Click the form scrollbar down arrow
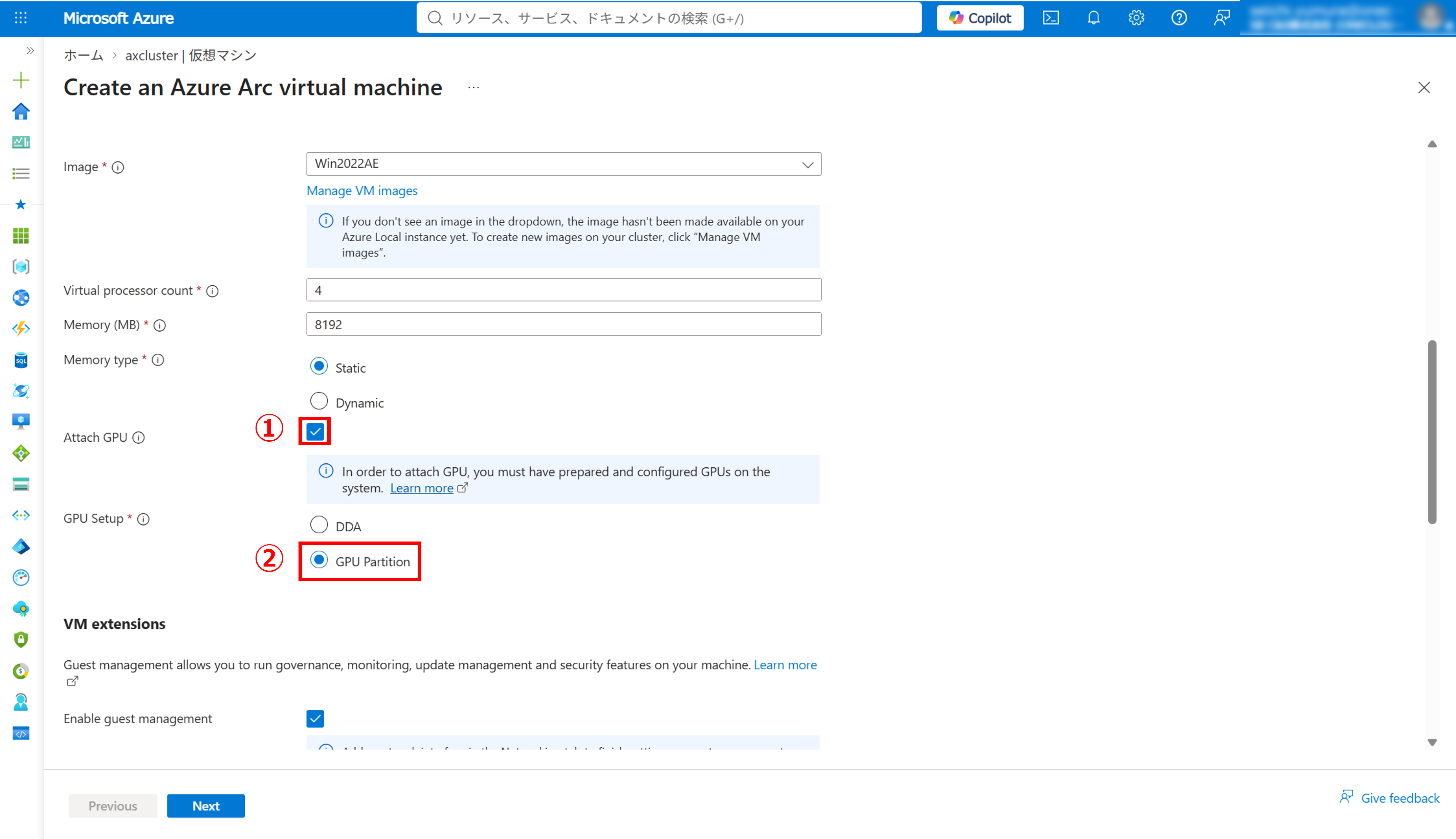The image size is (1456, 839). (x=1432, y=743)
